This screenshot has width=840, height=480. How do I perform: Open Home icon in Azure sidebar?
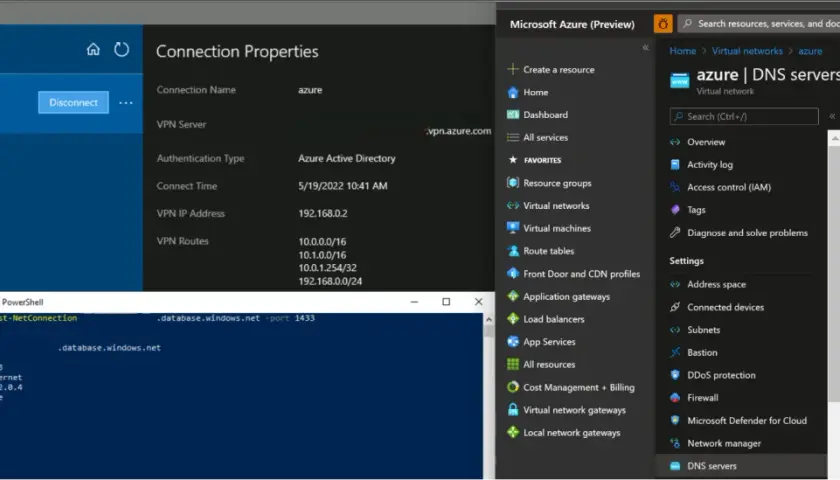pyautogui.click(x=513, y=92)
